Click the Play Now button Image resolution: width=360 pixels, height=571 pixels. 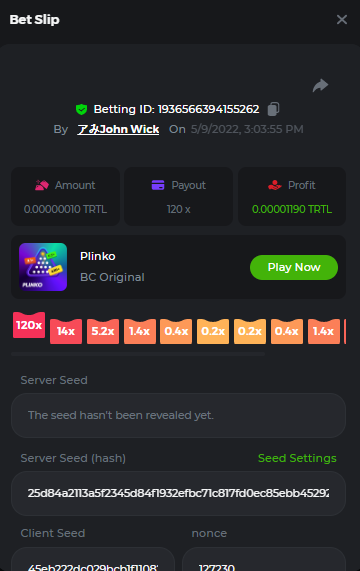click(x=294, y=267)
